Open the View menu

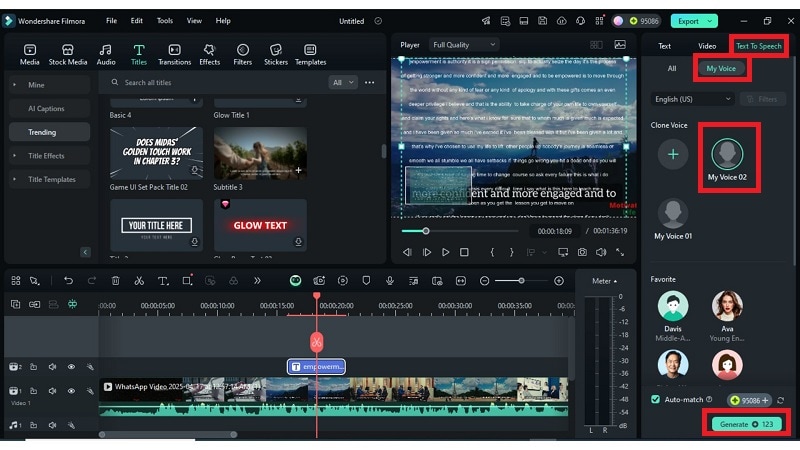[x=194, y=21]
